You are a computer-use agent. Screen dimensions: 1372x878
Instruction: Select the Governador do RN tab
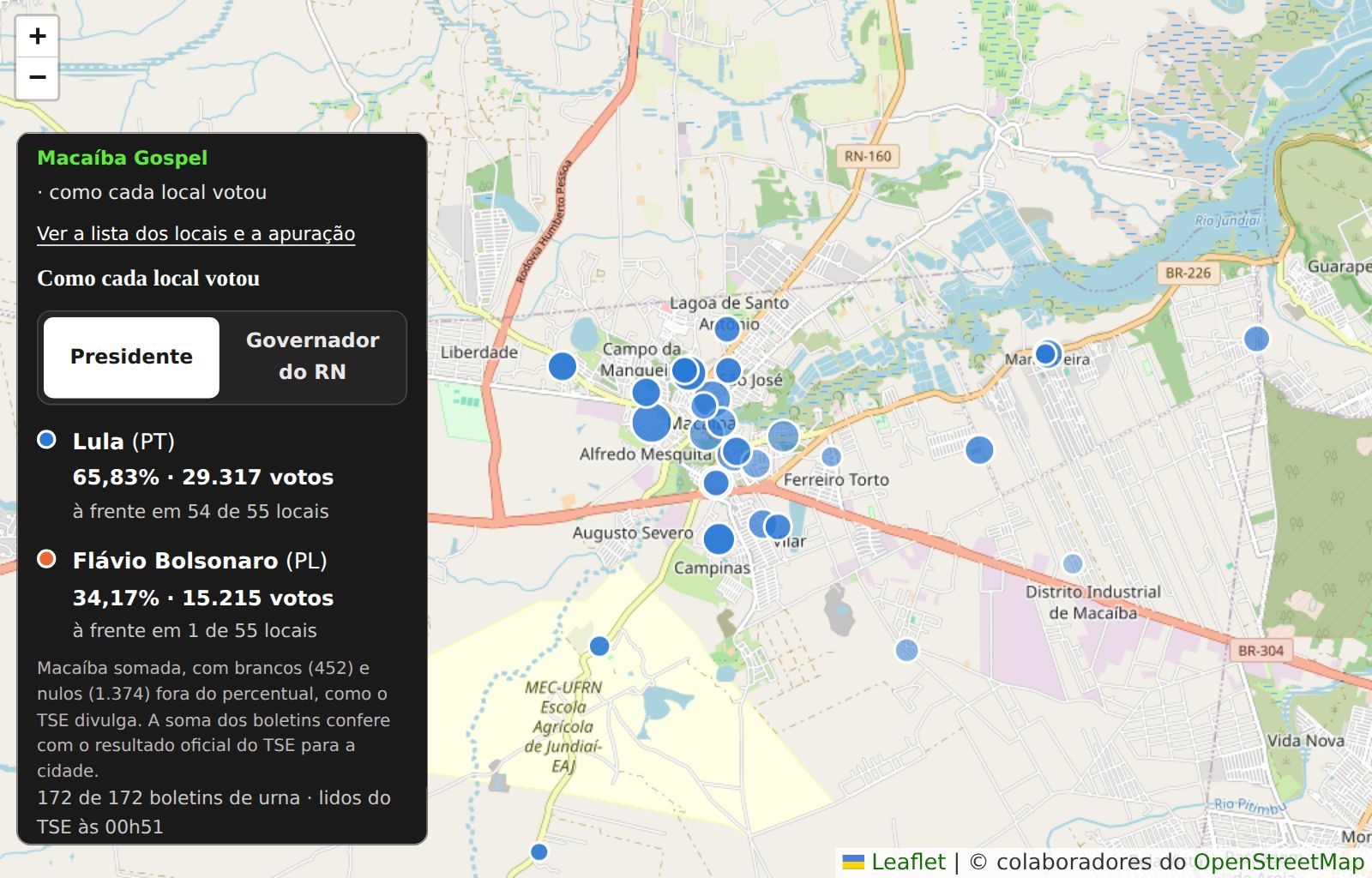click(312, 357)
